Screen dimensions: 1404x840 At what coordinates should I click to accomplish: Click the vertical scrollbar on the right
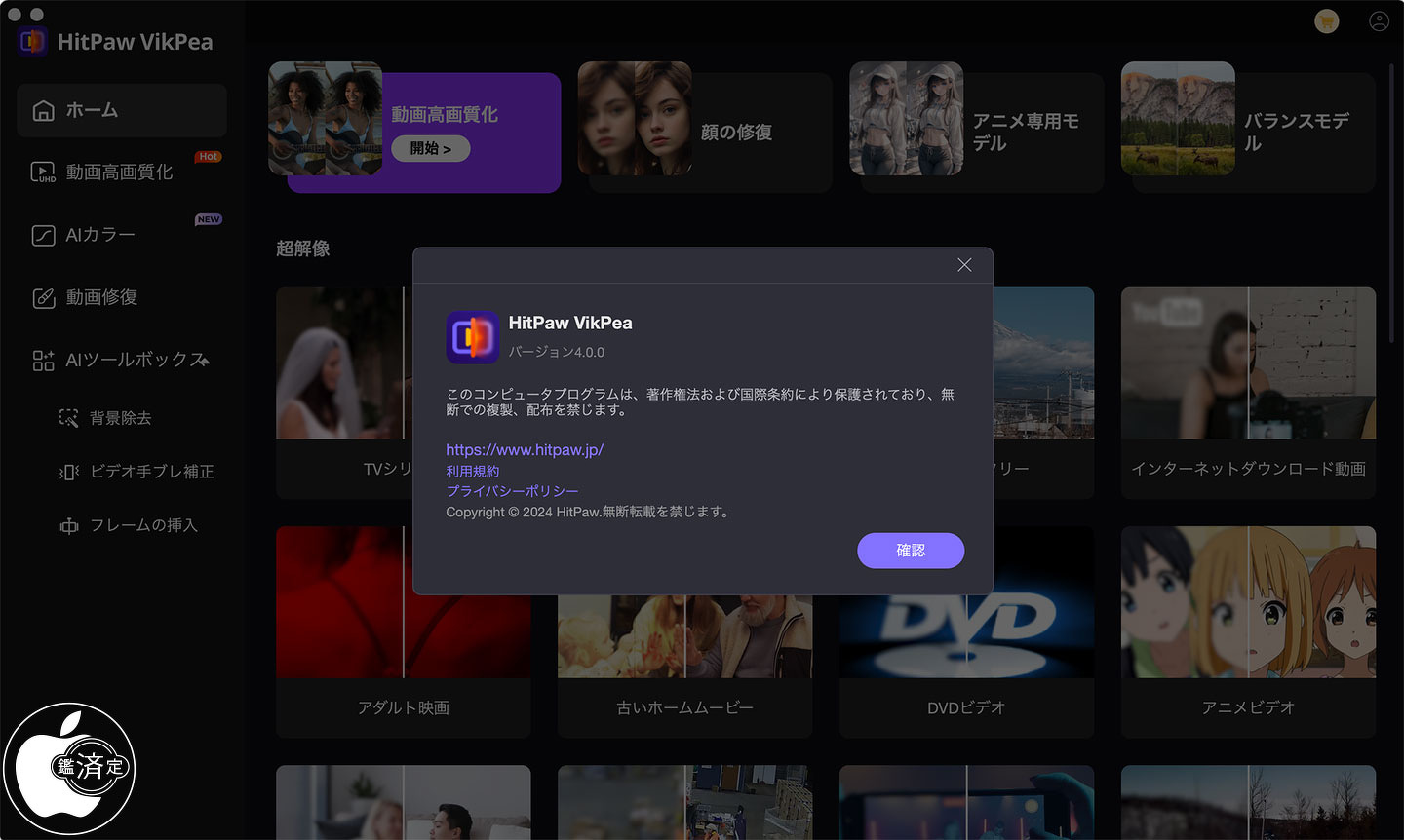(x=1391, y=203)
